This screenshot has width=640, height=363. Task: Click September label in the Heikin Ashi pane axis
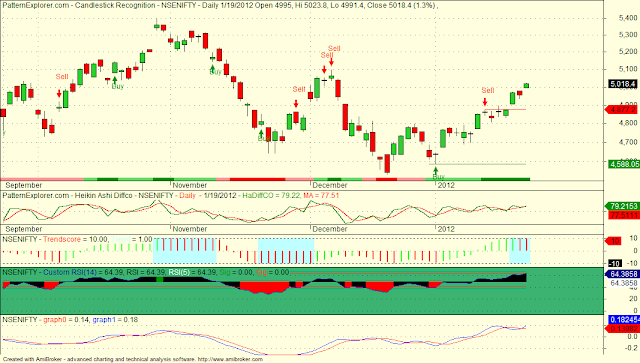(x=24, y=229)
